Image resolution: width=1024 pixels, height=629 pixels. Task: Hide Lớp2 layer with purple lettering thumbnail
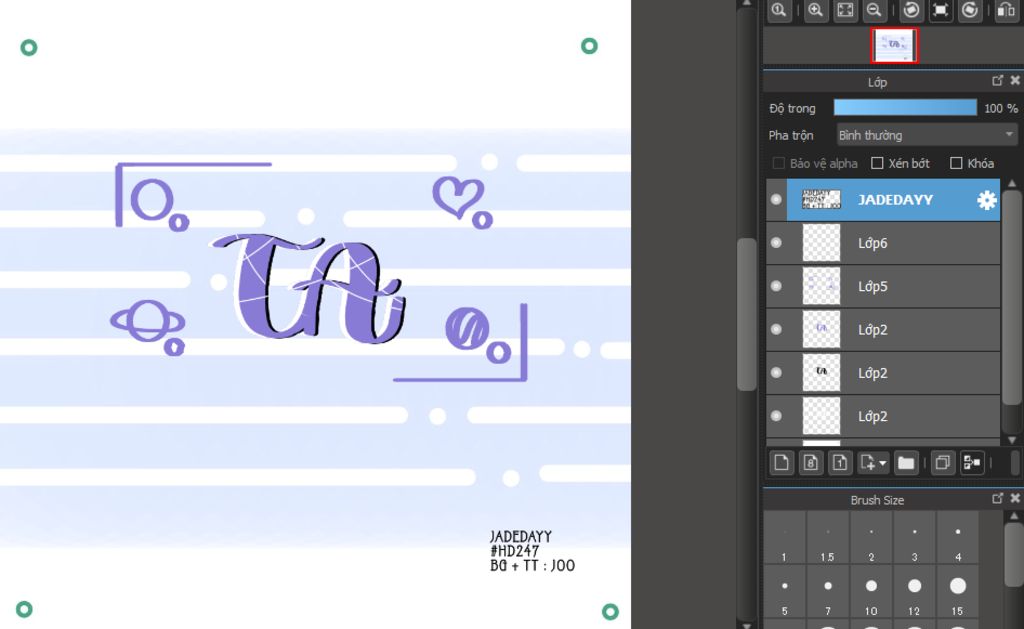point(776,329)
